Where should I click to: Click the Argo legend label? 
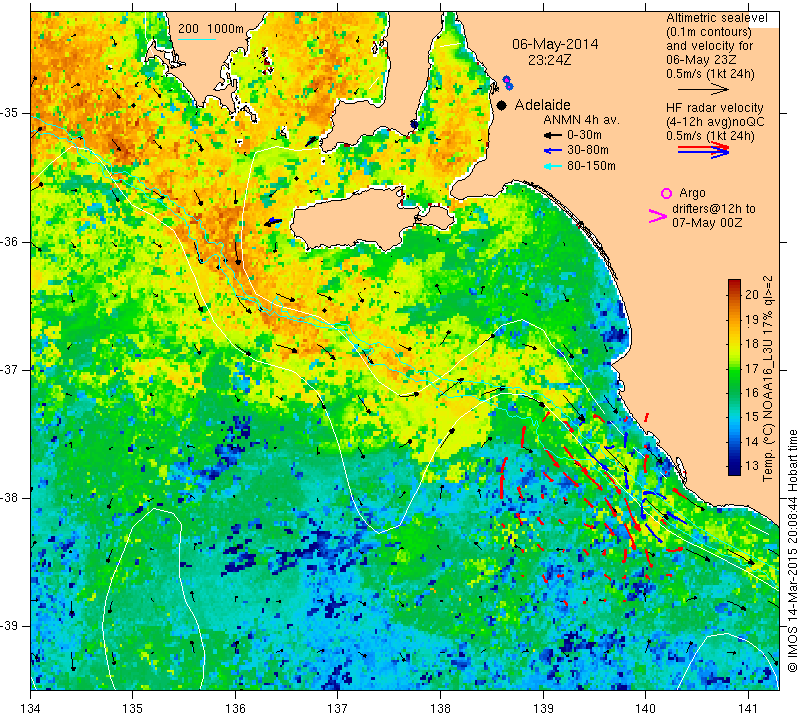(x=692, y=193)
